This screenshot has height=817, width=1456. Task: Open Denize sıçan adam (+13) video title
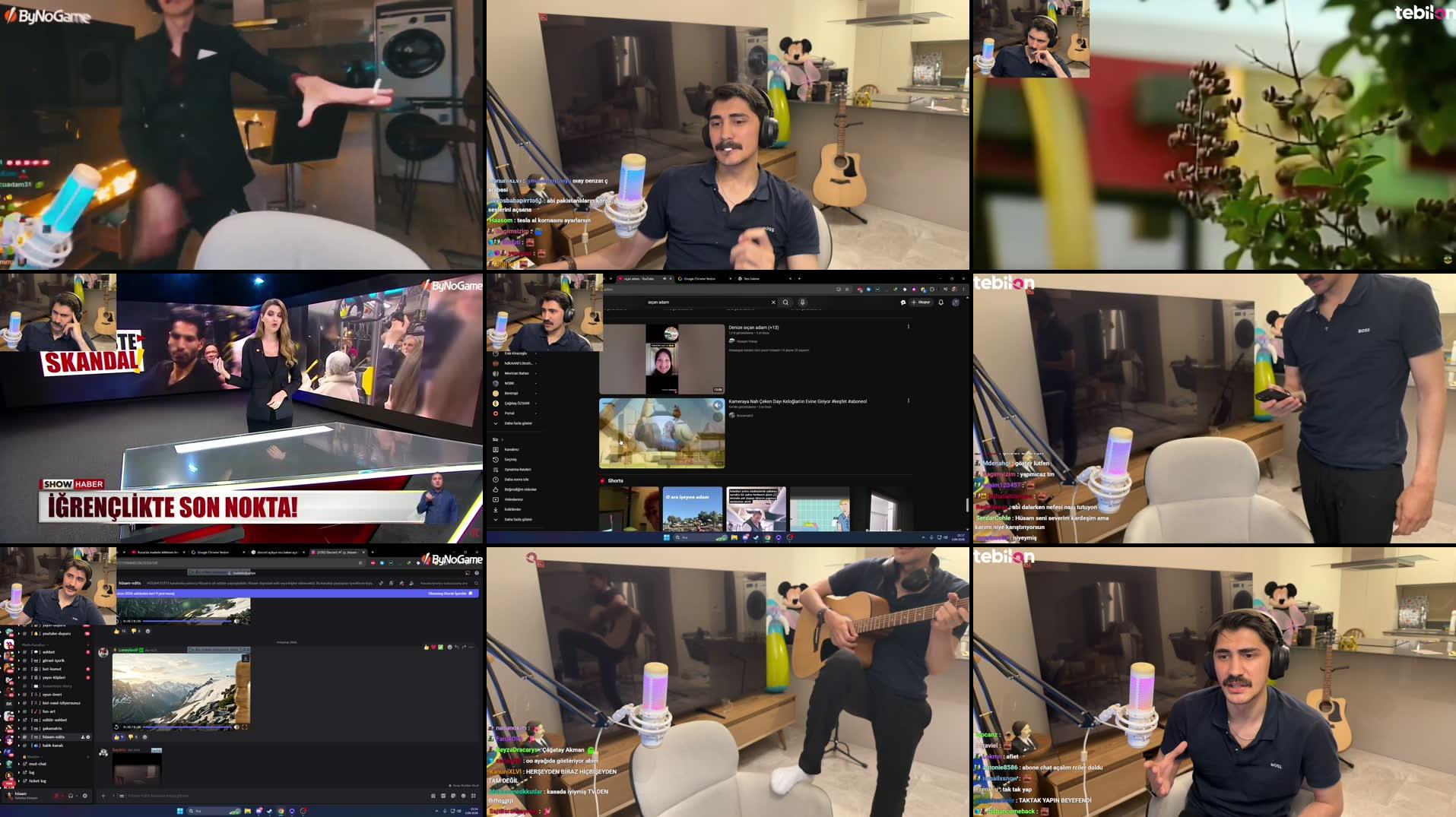(x=753, y=328)
